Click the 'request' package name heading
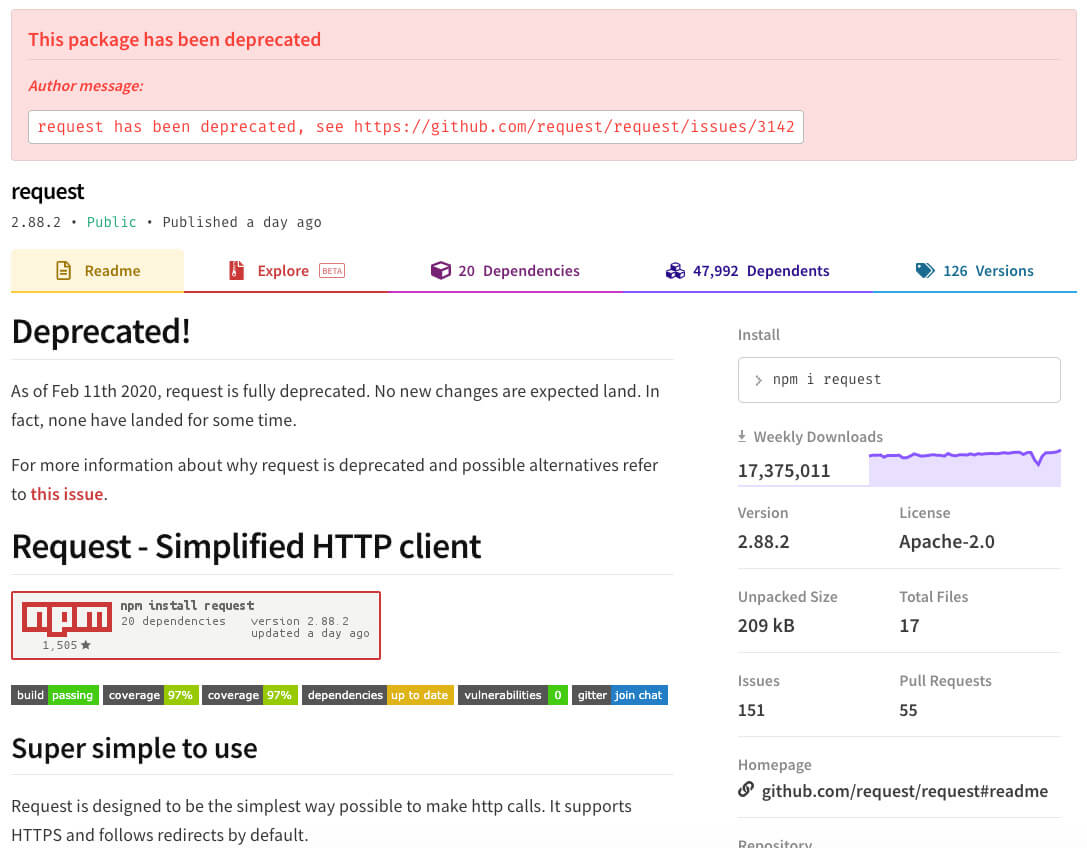Screen dimensions: 1087x848 point(48,191)
